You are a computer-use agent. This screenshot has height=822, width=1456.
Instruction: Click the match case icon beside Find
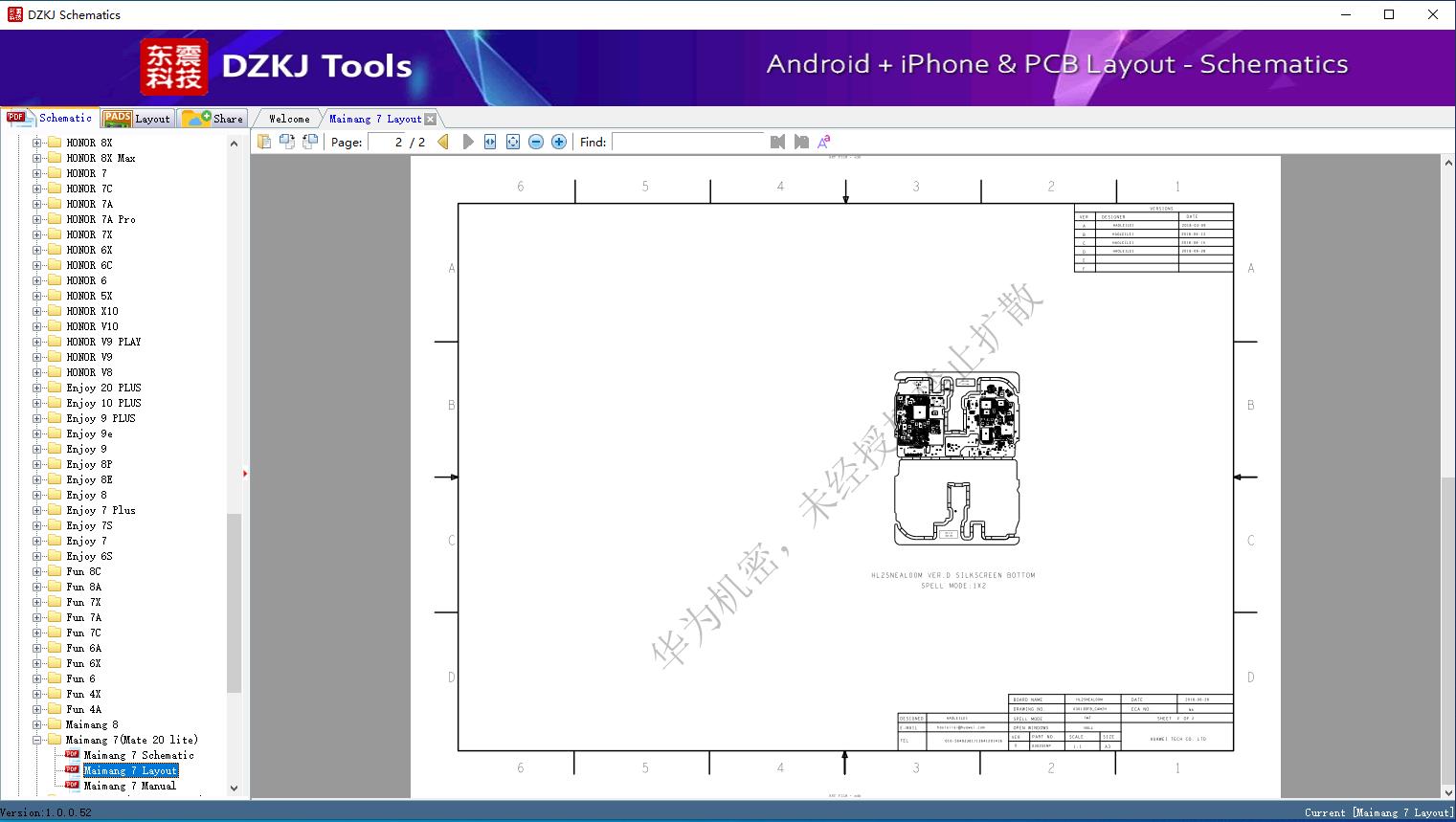tap(824, 142)
